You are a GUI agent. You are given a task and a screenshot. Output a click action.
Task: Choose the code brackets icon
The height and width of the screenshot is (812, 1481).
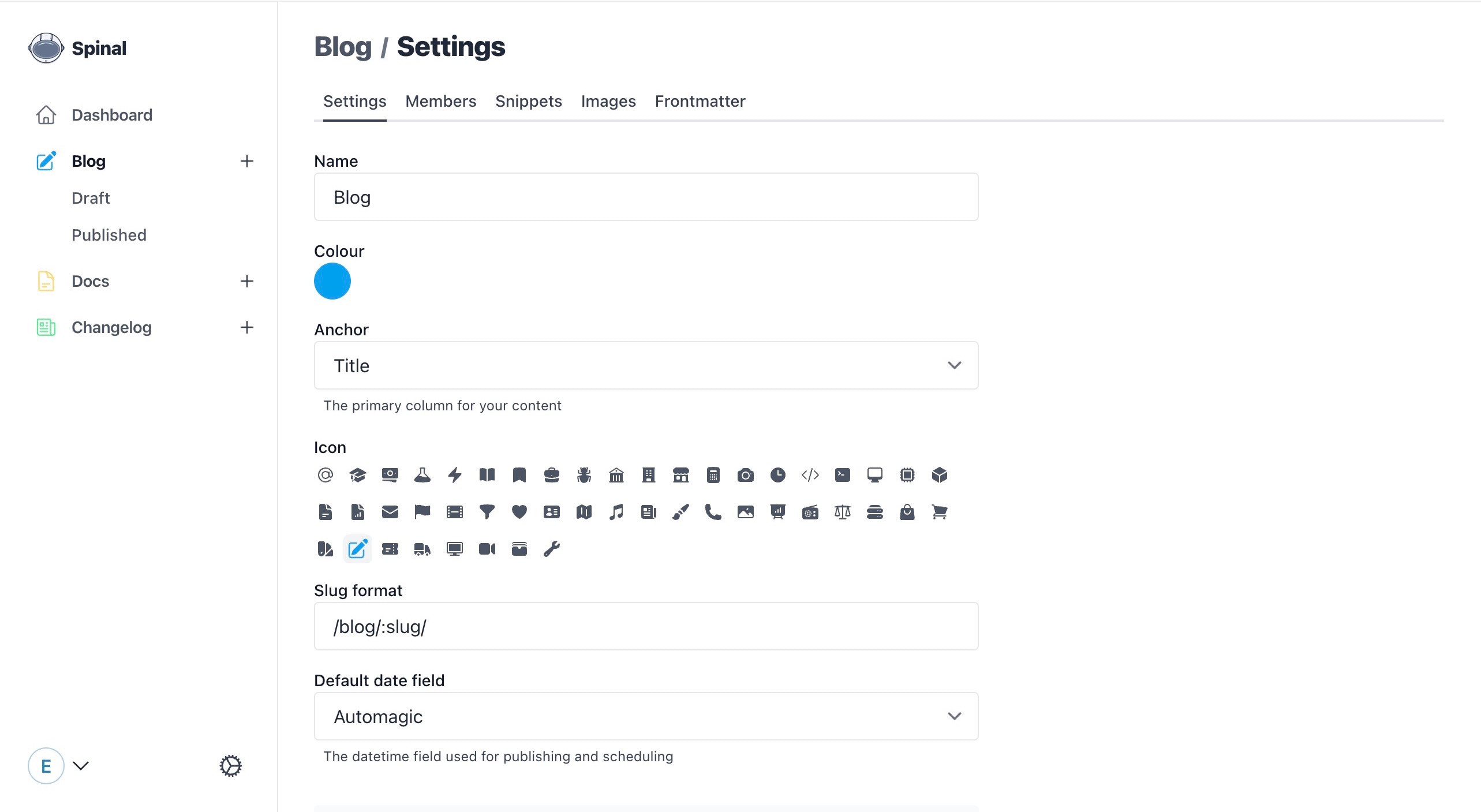(810, 475)
